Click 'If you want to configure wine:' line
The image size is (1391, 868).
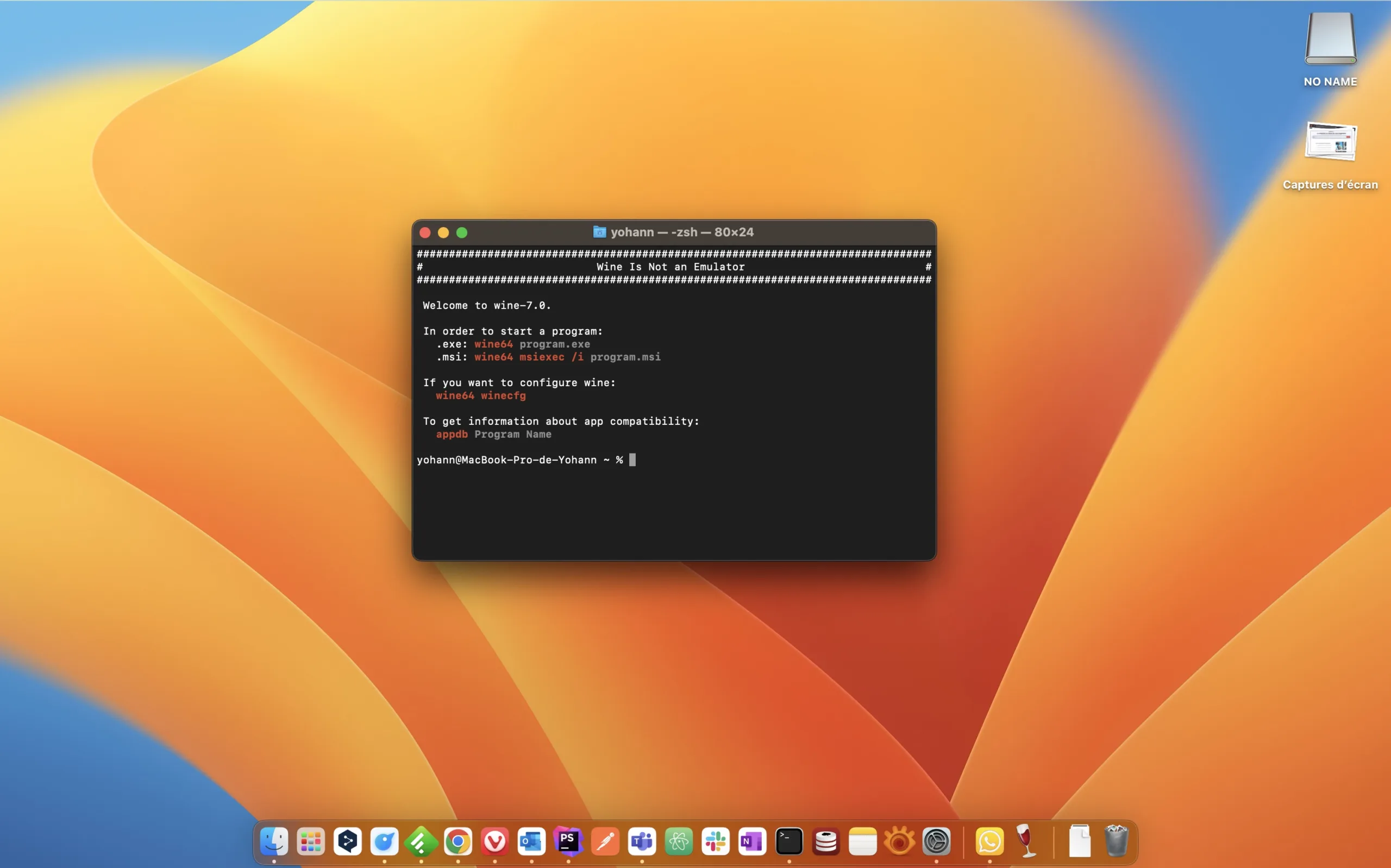coord(519,383)
